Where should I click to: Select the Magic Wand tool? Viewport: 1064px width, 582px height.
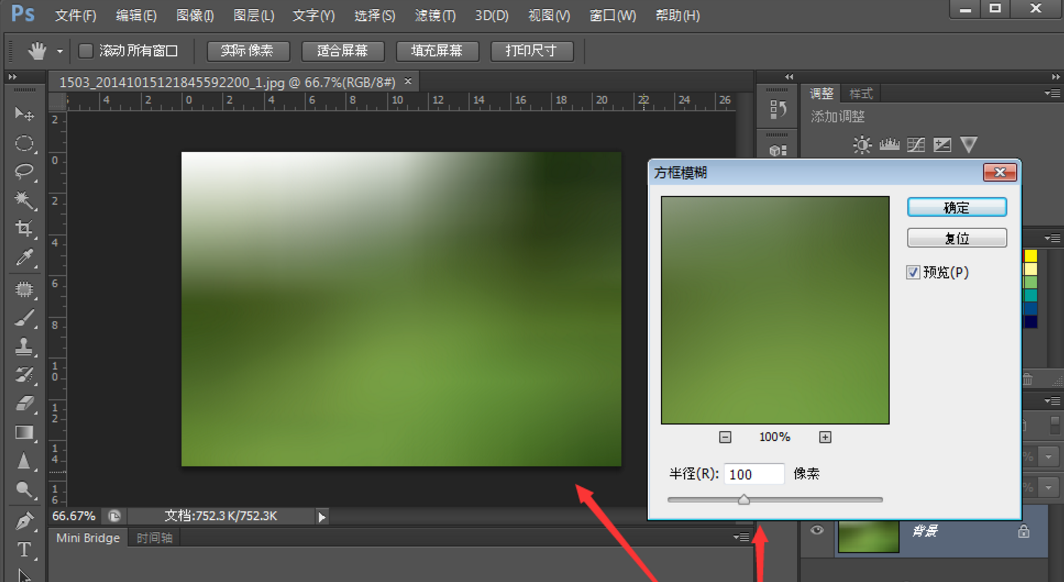(24, 199)
